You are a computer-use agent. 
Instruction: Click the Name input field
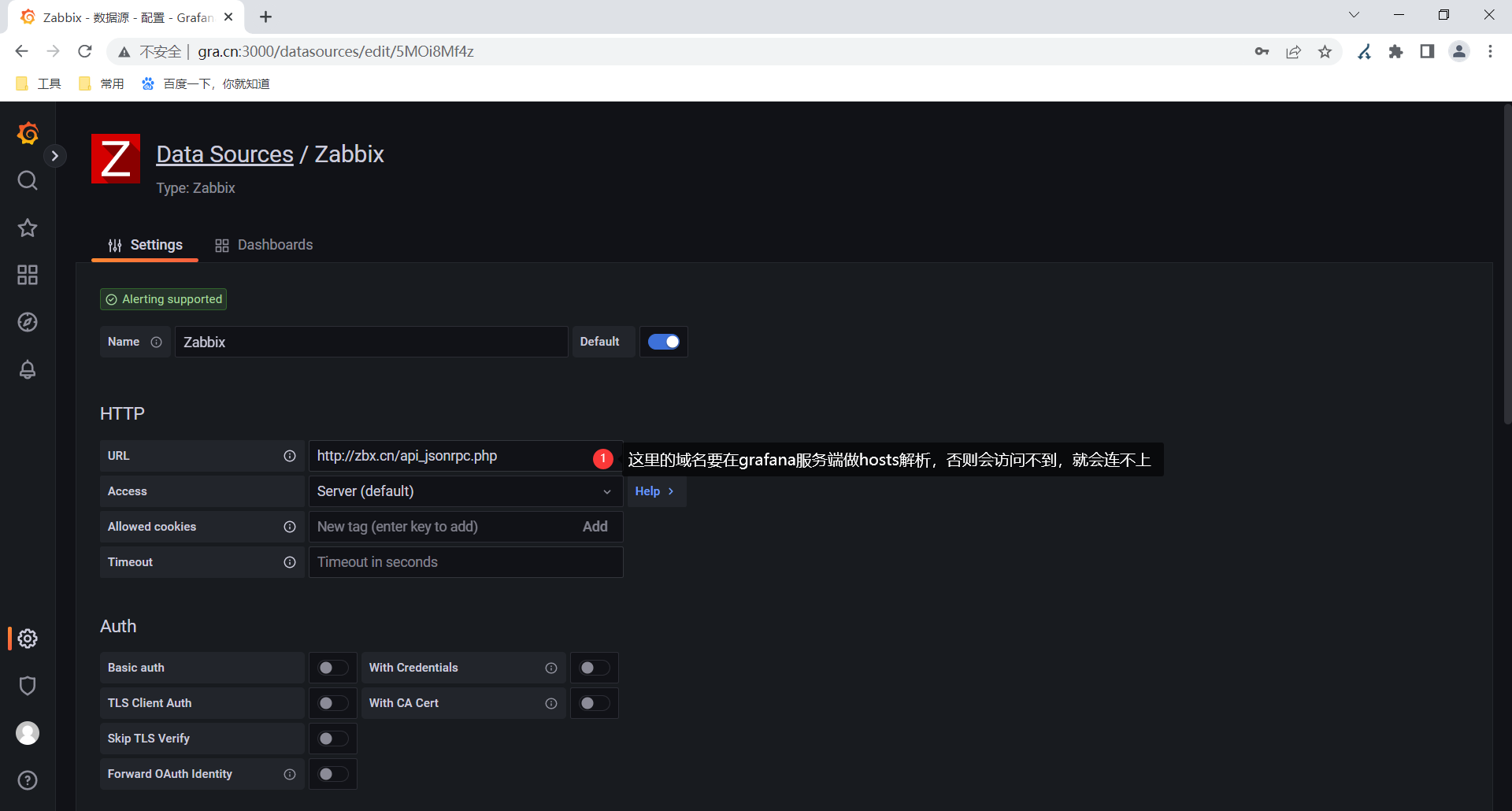point(371,342)
